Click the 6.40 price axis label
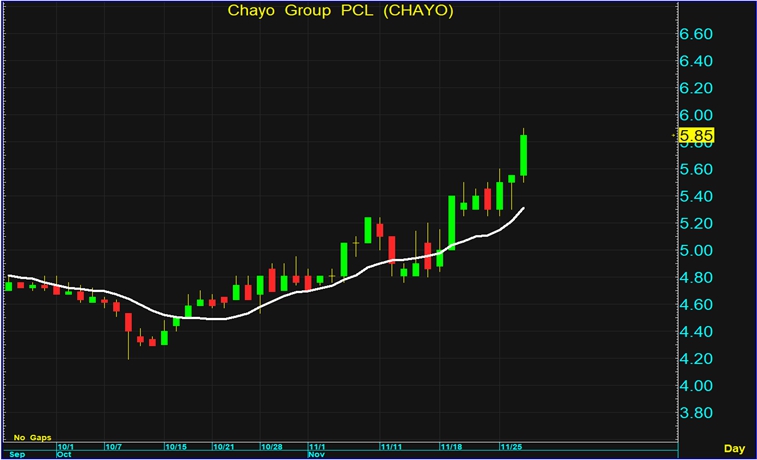The height and width of the screenshot is (460, 757). tap(696, 61)
